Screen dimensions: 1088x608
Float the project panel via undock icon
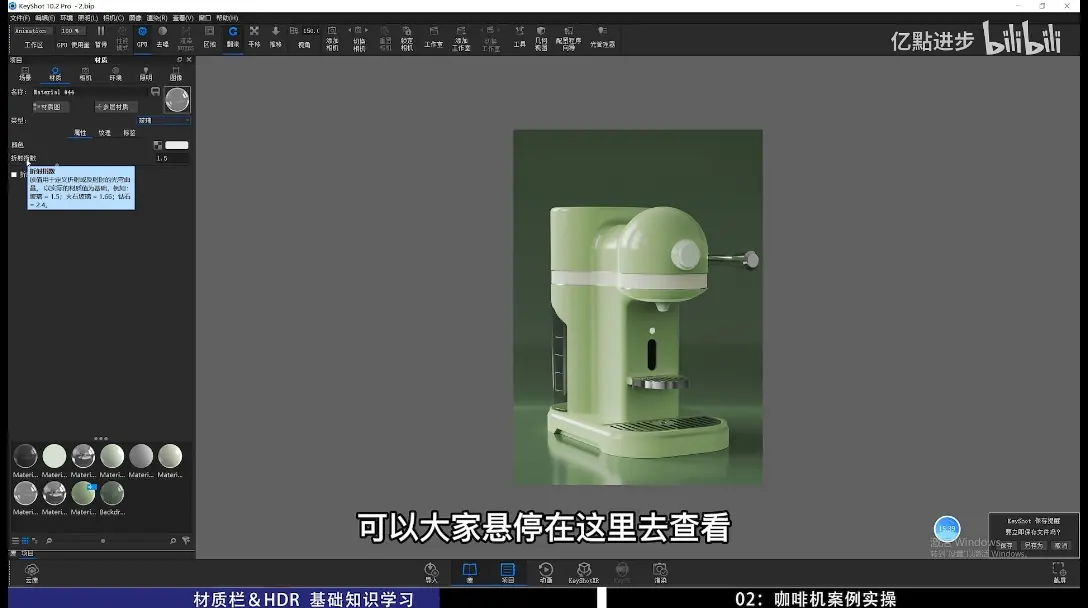click(179, 60)
